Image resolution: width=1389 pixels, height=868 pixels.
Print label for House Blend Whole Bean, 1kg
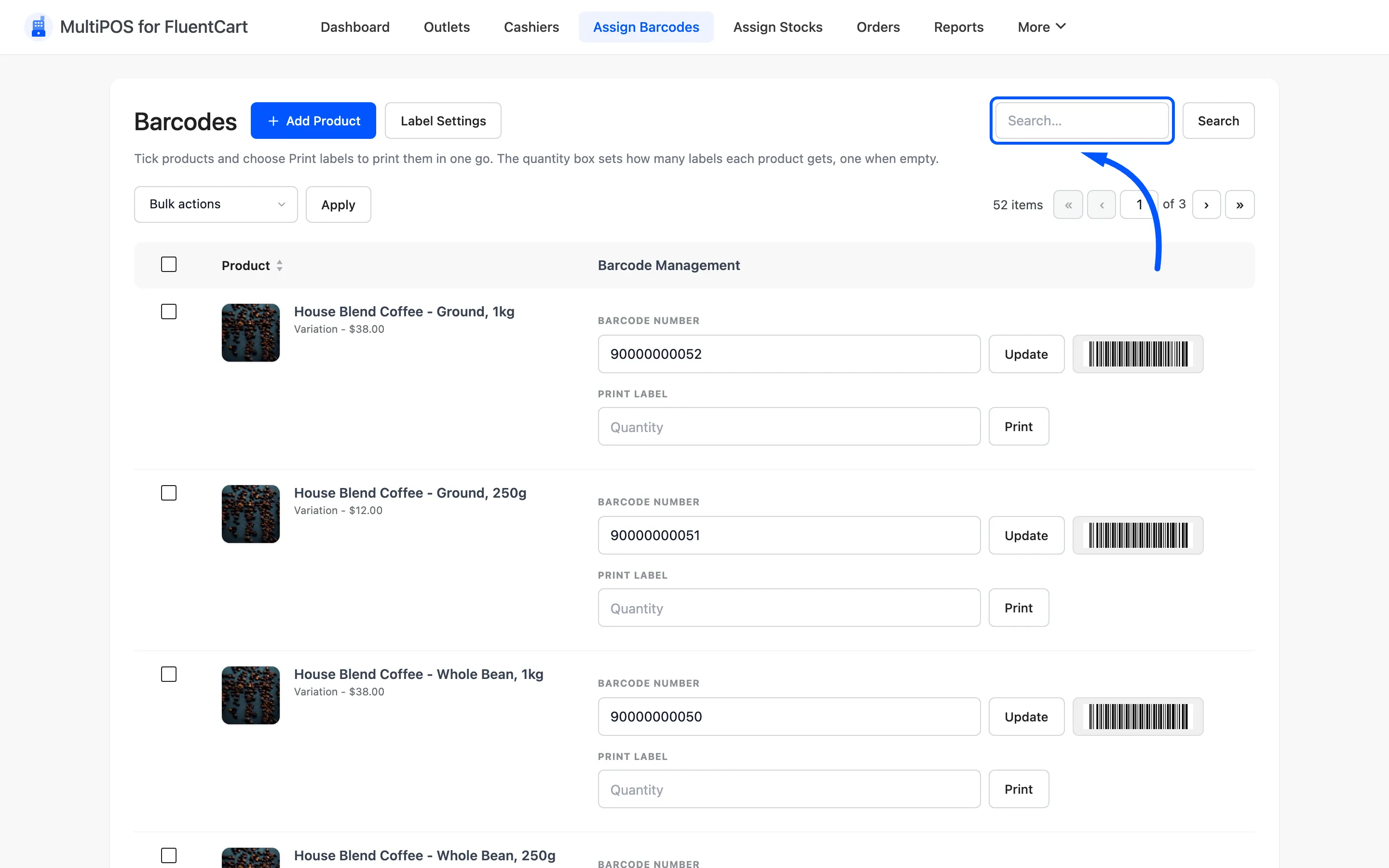tap(1018, 789)
